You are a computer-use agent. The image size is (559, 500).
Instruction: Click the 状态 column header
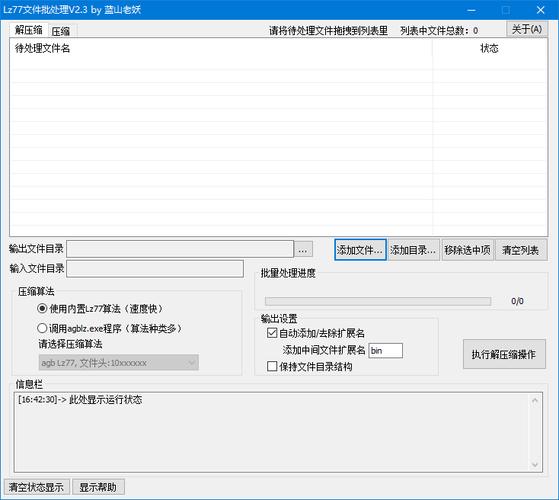coord(489,48)
